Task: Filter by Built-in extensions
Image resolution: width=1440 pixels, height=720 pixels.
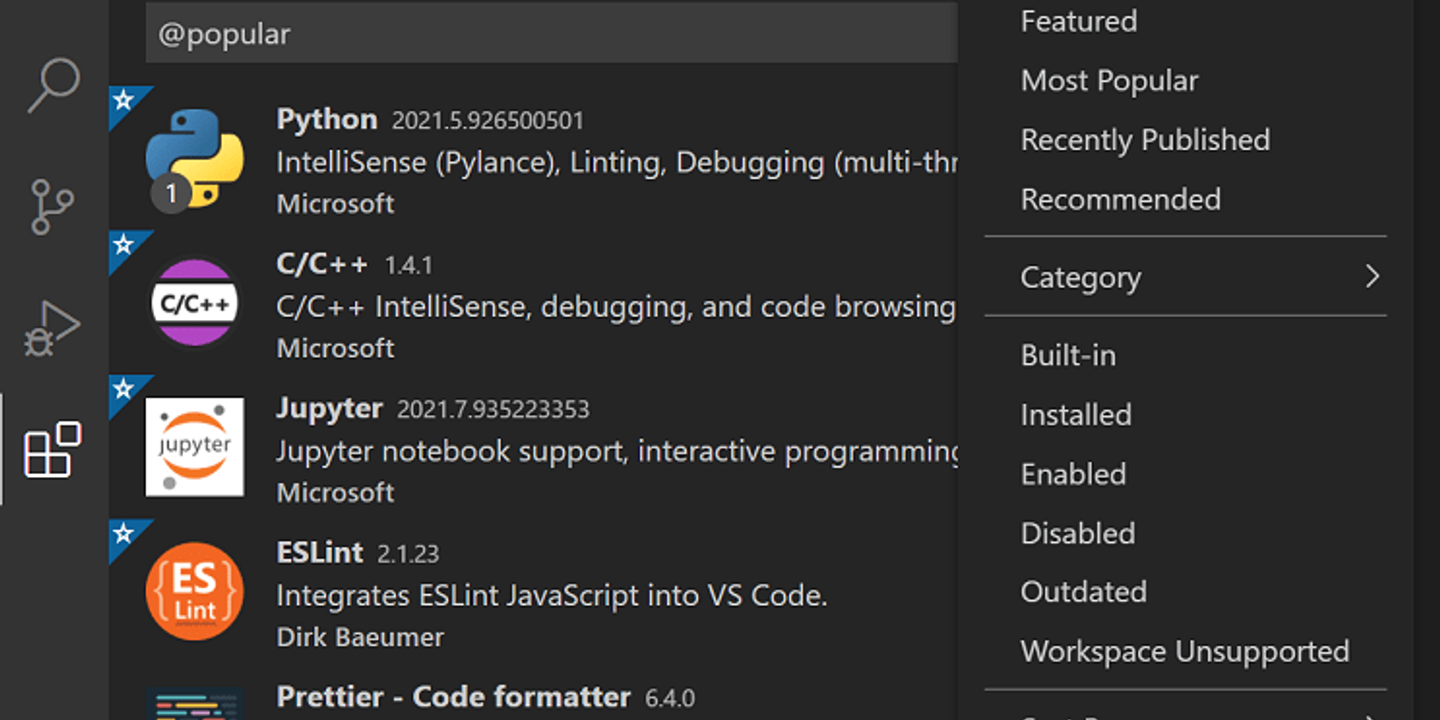Action: tap(1068, 355)
